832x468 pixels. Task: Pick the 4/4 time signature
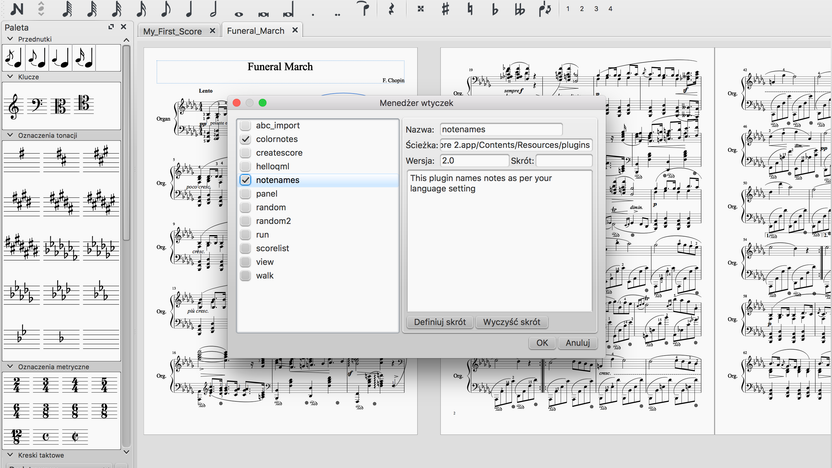75,385
